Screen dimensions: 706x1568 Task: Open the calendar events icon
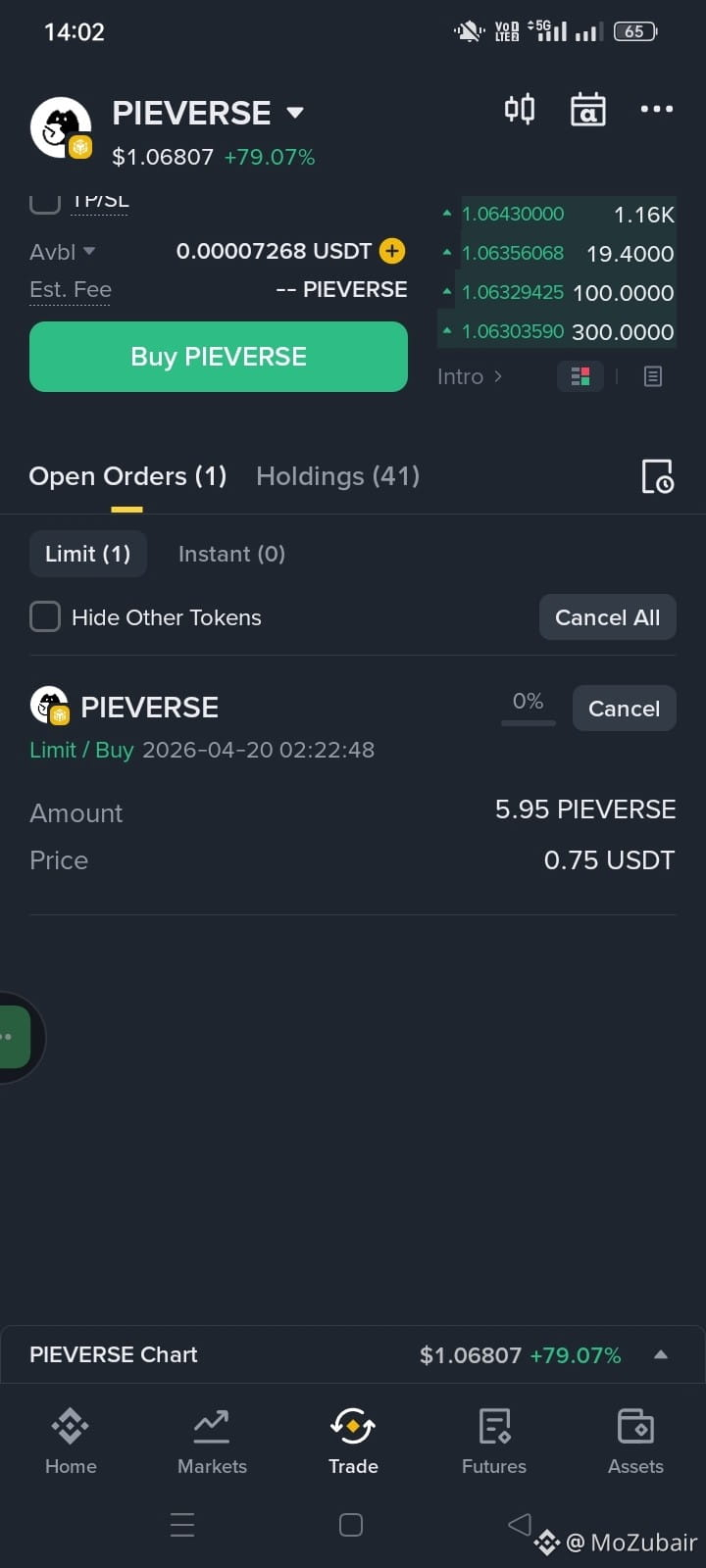click(x=587, y=109)
